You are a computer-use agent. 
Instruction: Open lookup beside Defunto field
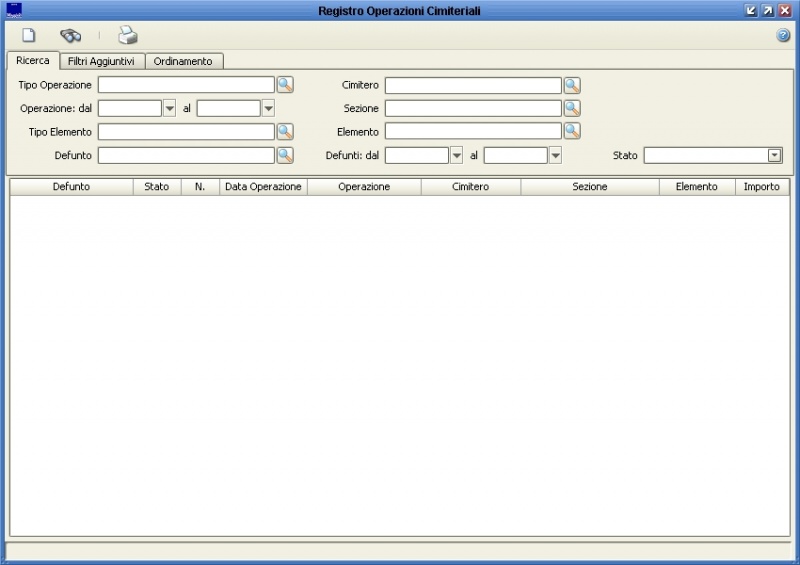(285, 155)
